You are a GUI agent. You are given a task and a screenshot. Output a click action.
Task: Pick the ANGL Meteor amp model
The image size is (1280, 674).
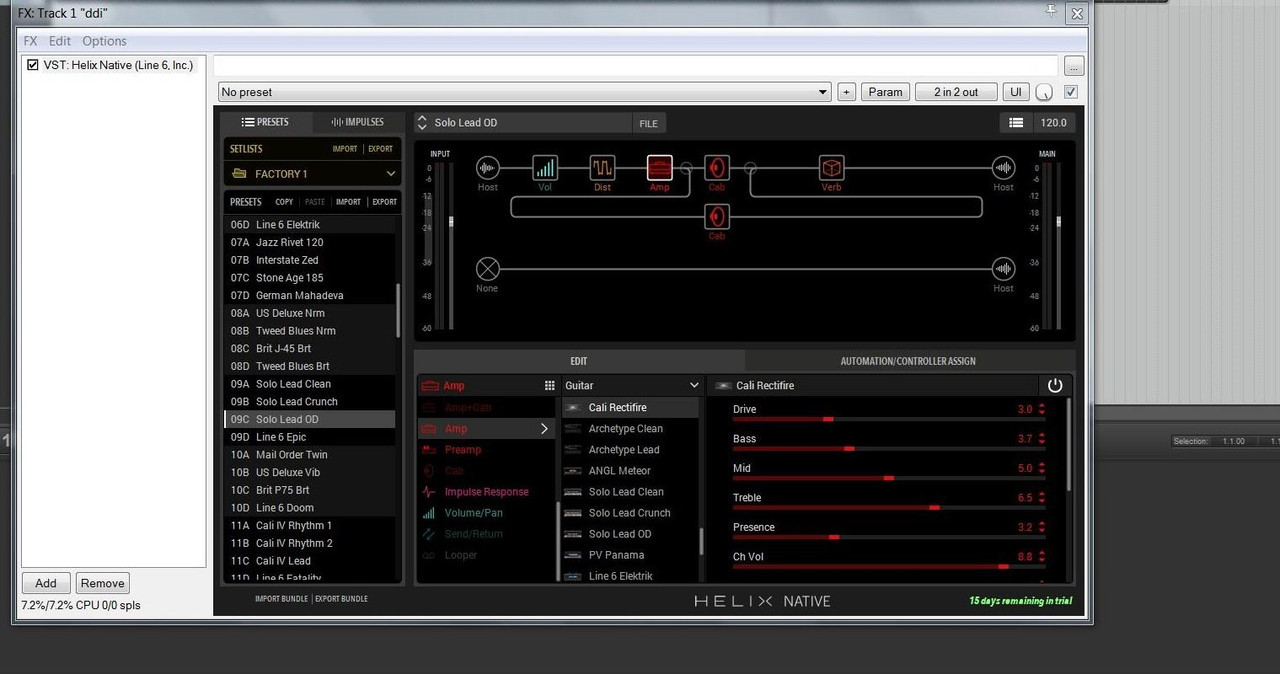619,471
